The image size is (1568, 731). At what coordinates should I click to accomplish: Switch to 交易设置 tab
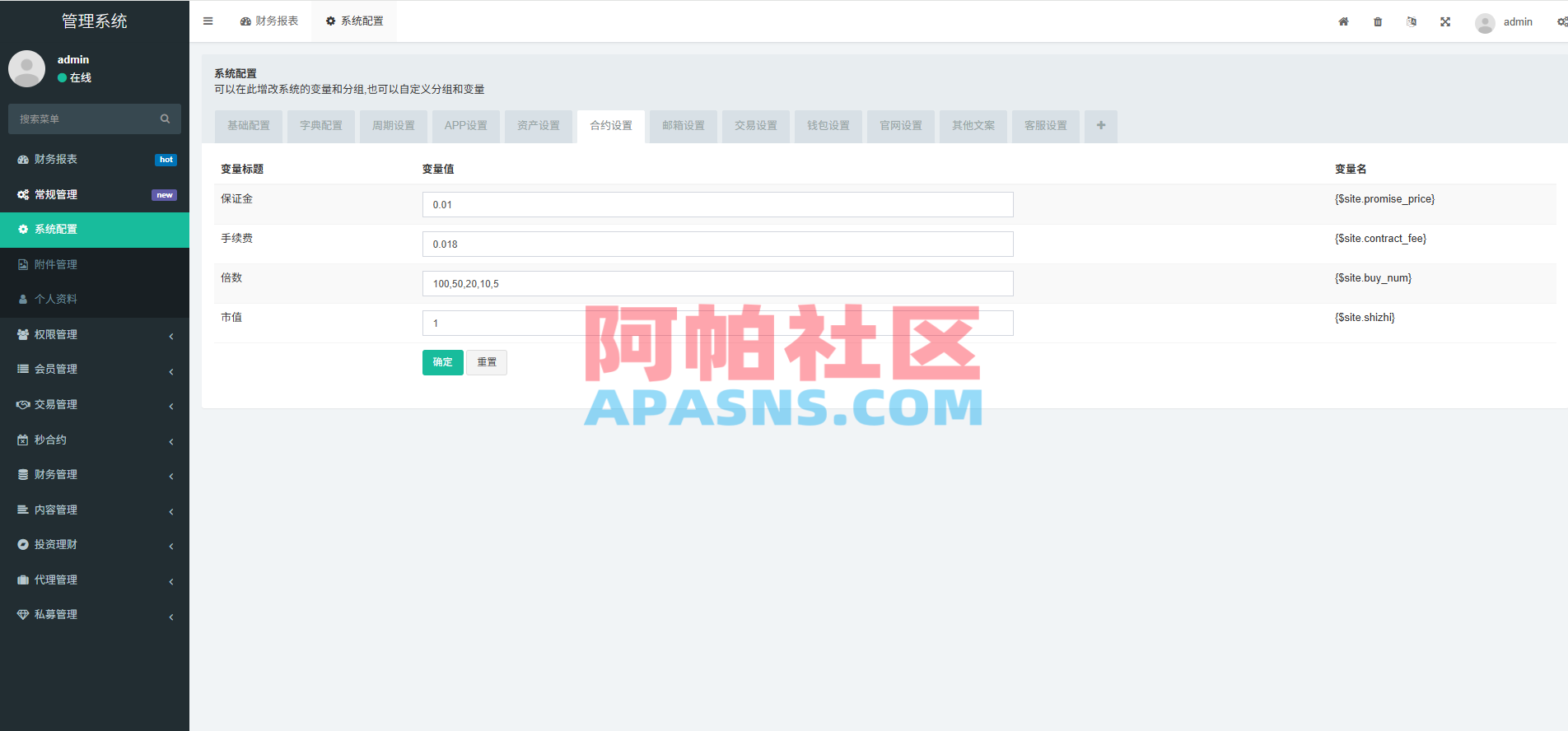point(756,126)
